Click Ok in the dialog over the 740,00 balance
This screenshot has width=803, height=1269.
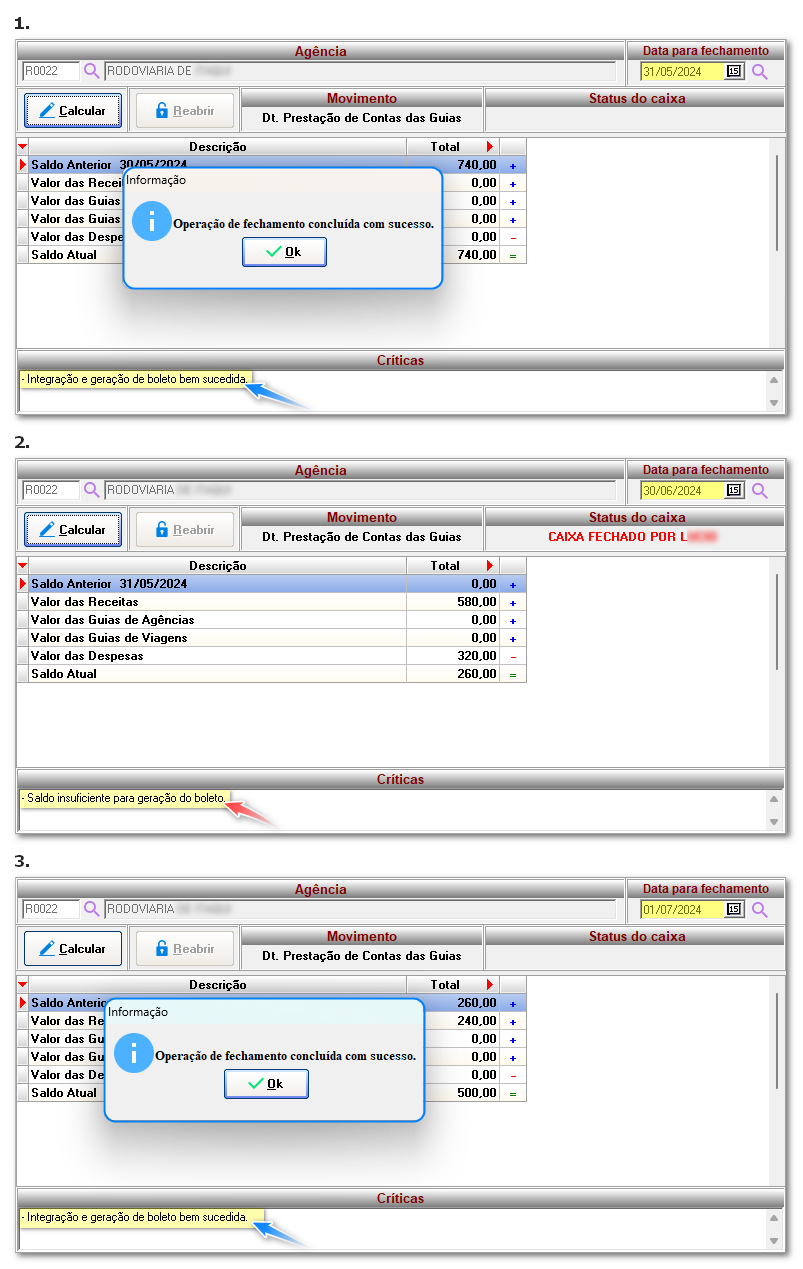(x=285, y=252)
